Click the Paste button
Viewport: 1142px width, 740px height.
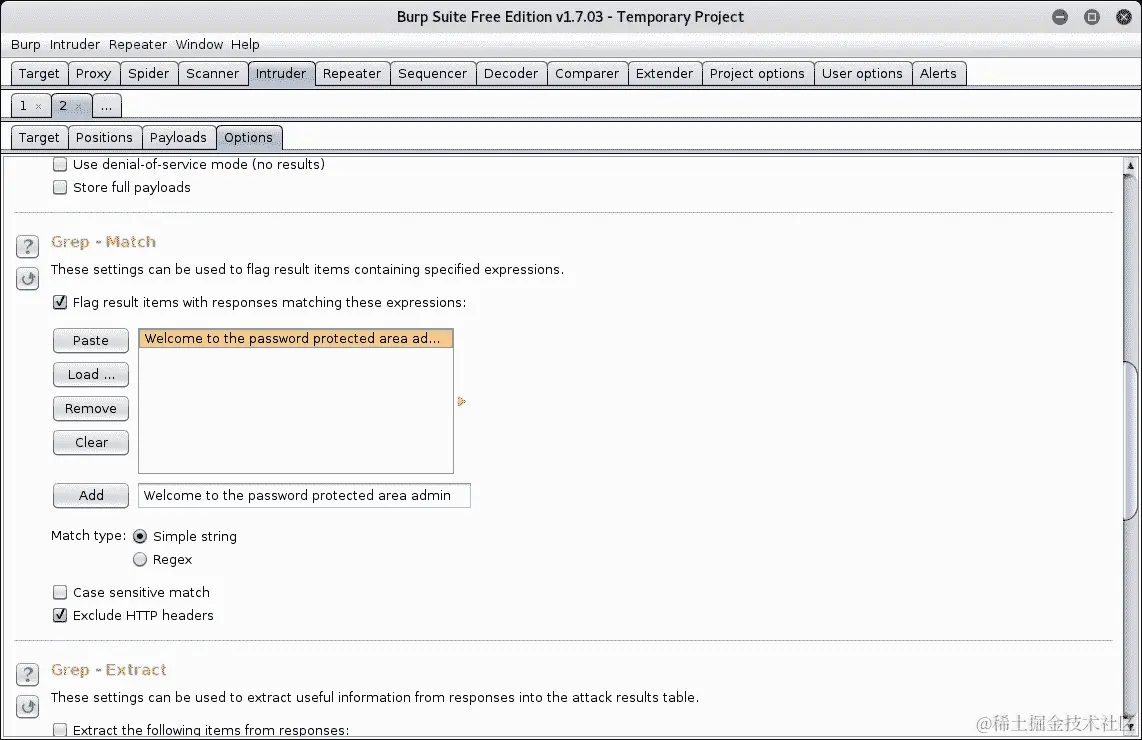coord(91,341)
